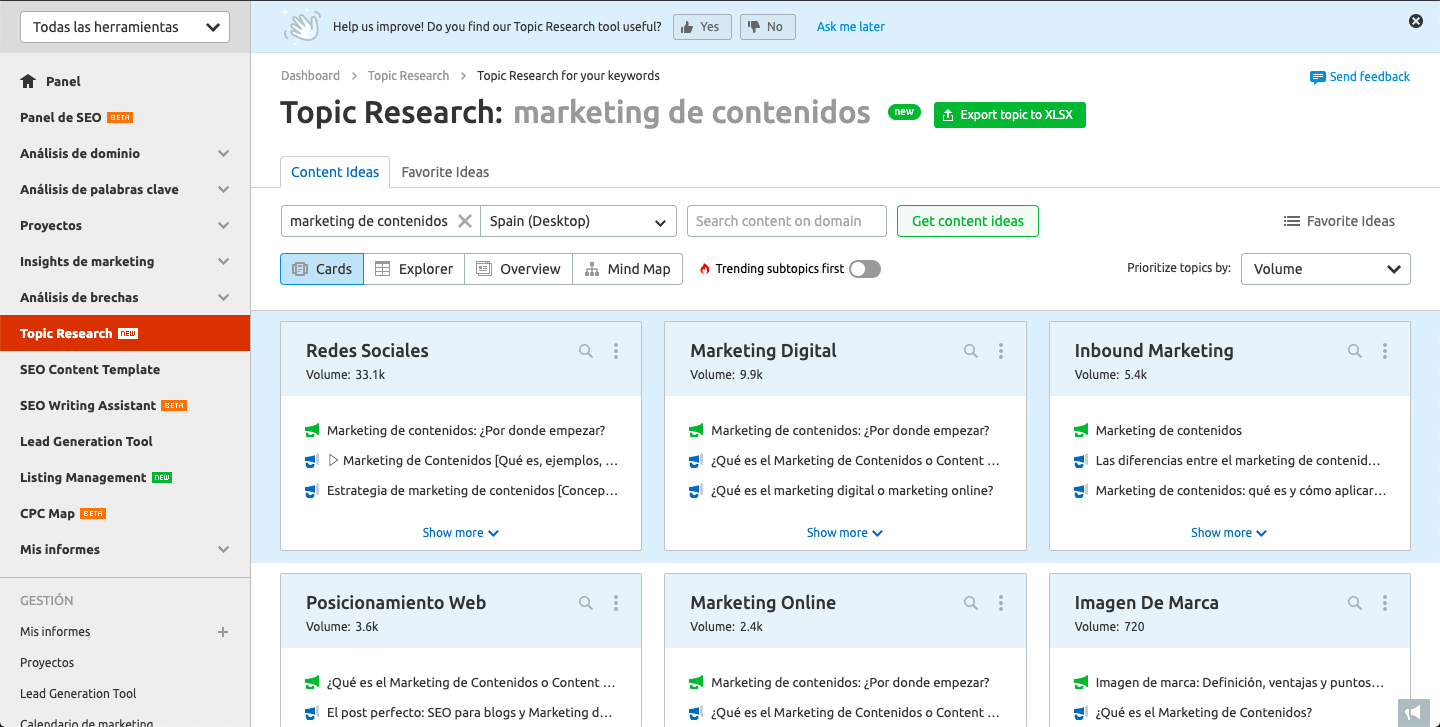
Task: Click the speech bubble icon of Send feedback
Action: pos(1318,77)
